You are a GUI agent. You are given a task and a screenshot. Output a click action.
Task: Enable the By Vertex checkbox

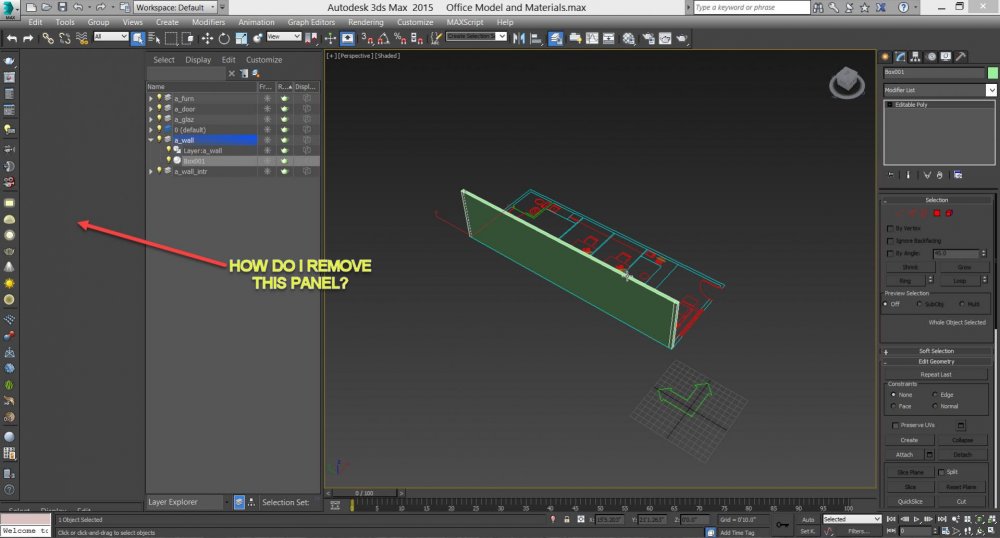coord(891,229)
